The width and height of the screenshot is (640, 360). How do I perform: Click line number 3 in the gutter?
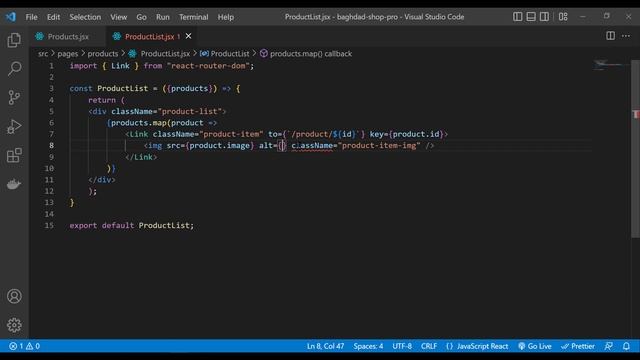click(51, 89)
